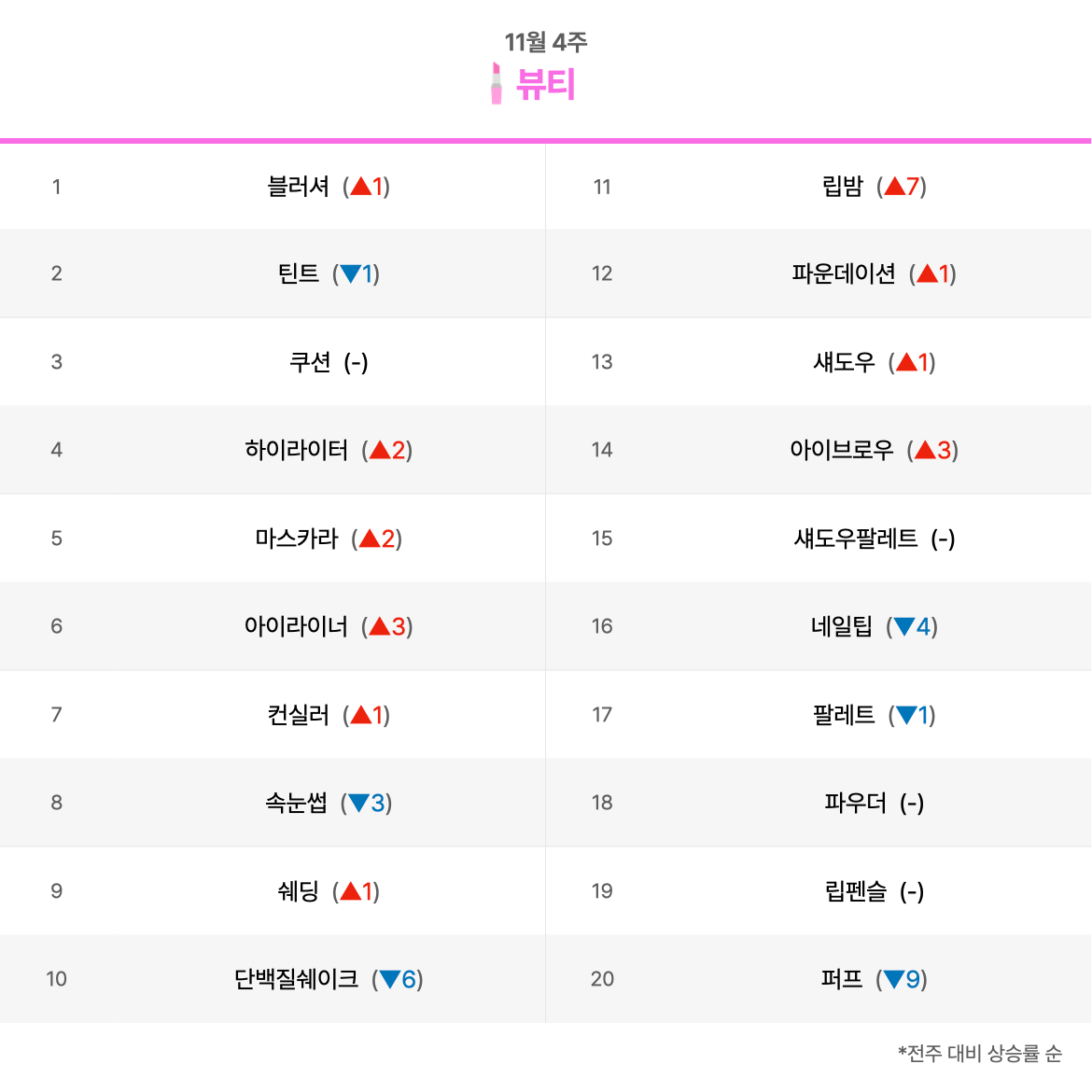Select the 섀도우팔레트 ranking entry

click(x=856, y=539)
